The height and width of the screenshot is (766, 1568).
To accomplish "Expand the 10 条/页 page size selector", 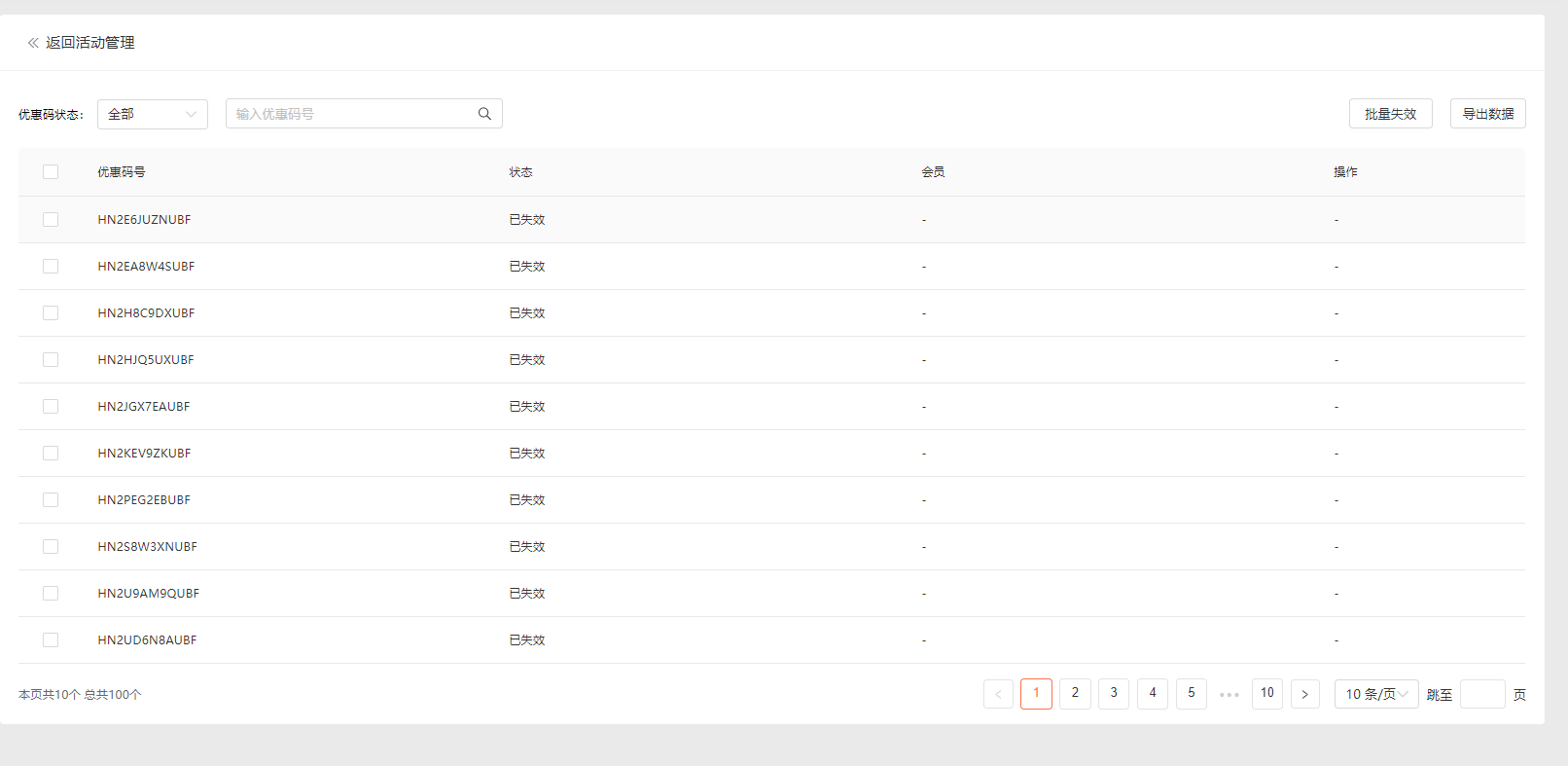I will [1375, 694].
